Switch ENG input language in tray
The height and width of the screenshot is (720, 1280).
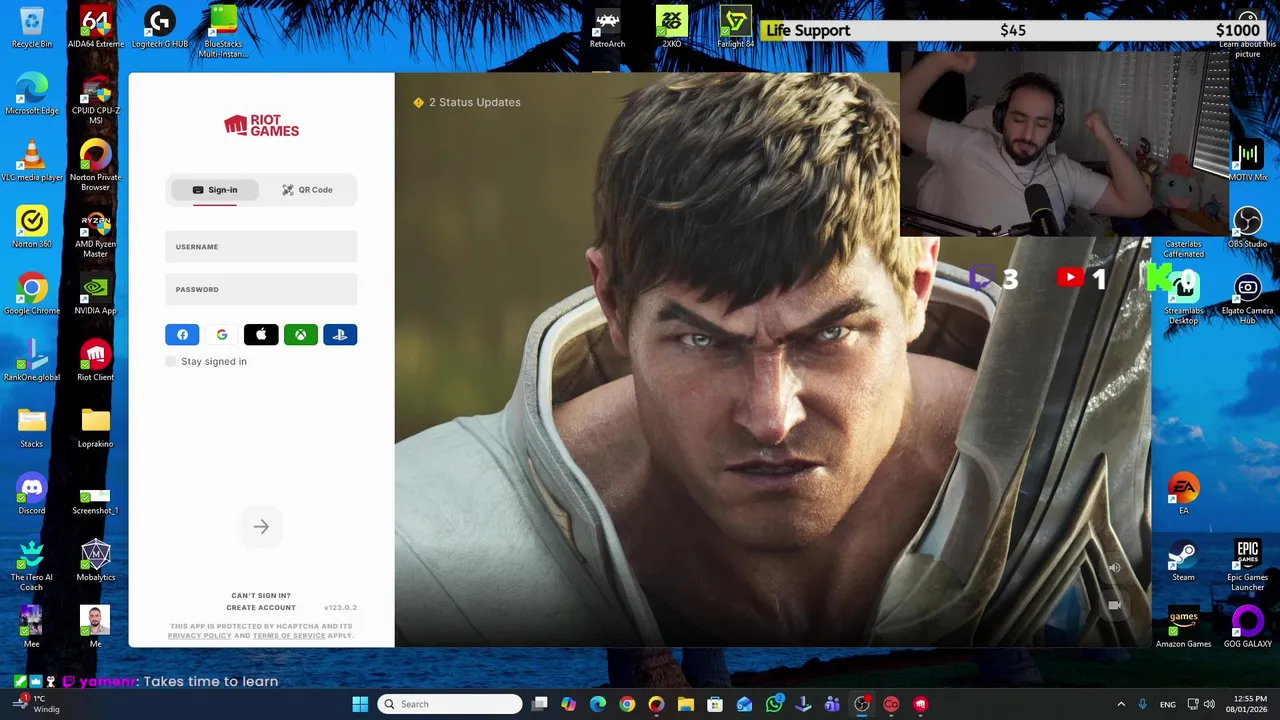1168,704
